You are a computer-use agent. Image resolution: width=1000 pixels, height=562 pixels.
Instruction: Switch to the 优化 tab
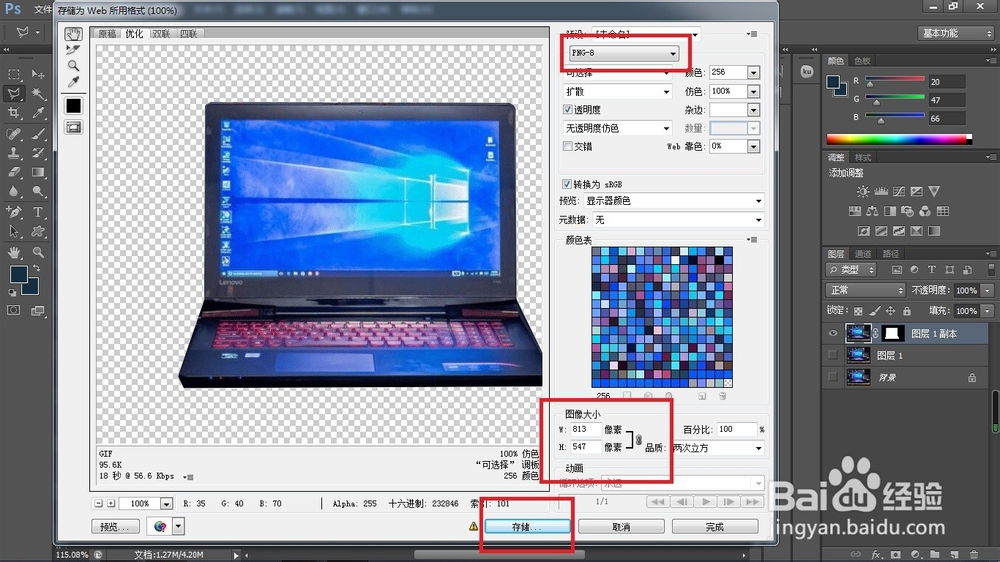click(x=134, y=34)
